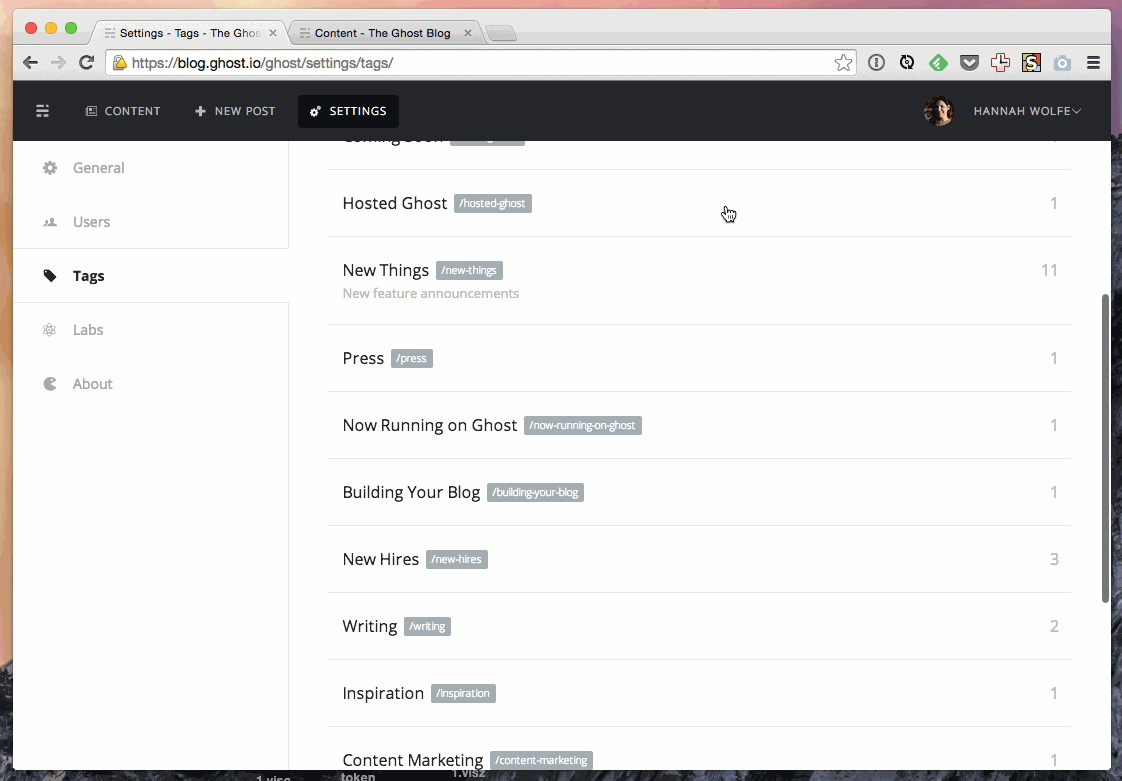
Task: Click the /writing slug label
Action: coord(427,626)
